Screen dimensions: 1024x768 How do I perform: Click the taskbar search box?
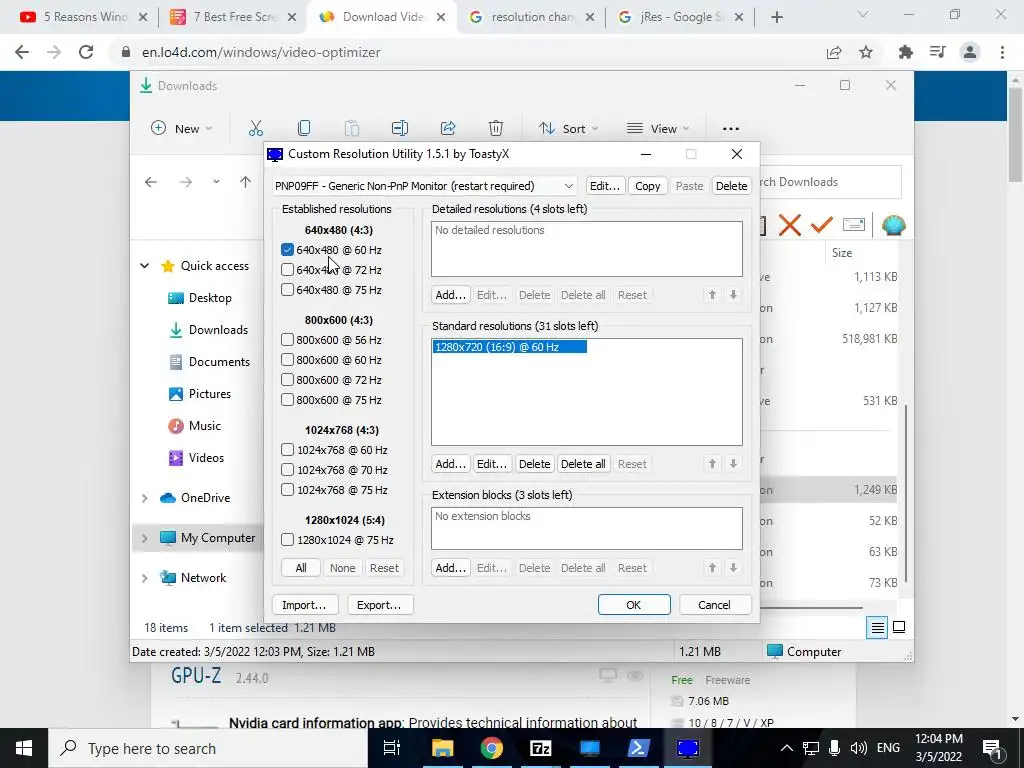pyautogui.click(x=208, y=748)
